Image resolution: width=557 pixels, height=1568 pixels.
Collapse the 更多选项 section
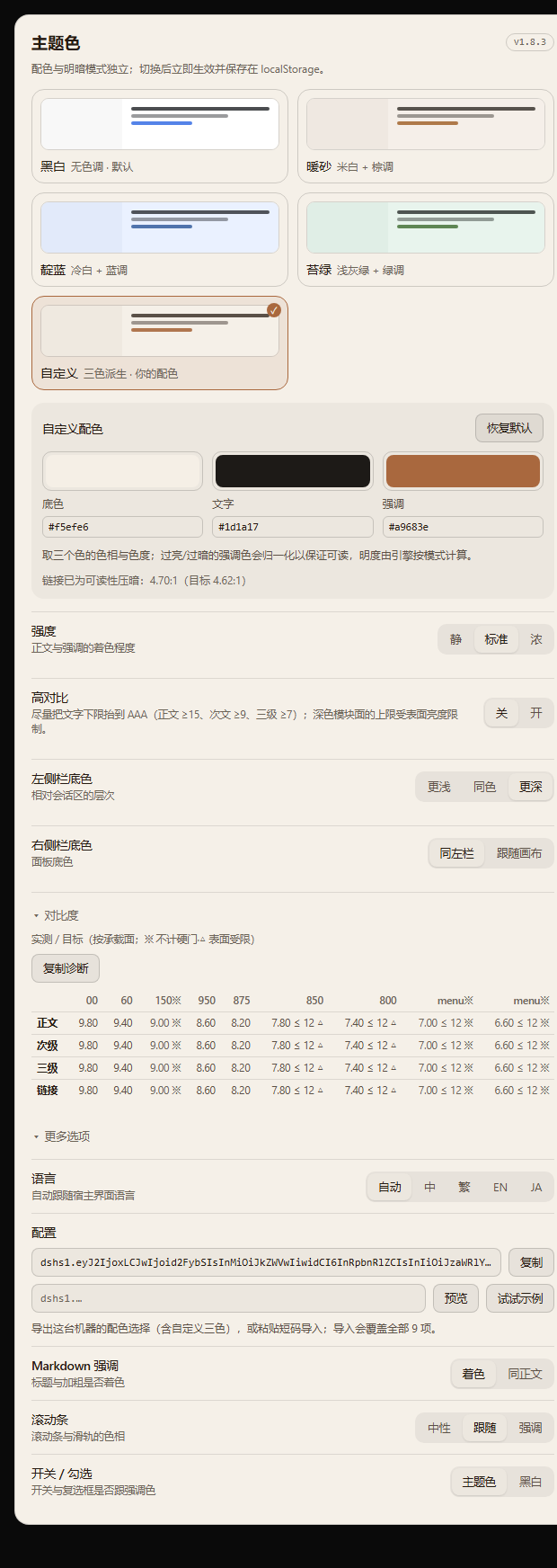point(61,1136)
